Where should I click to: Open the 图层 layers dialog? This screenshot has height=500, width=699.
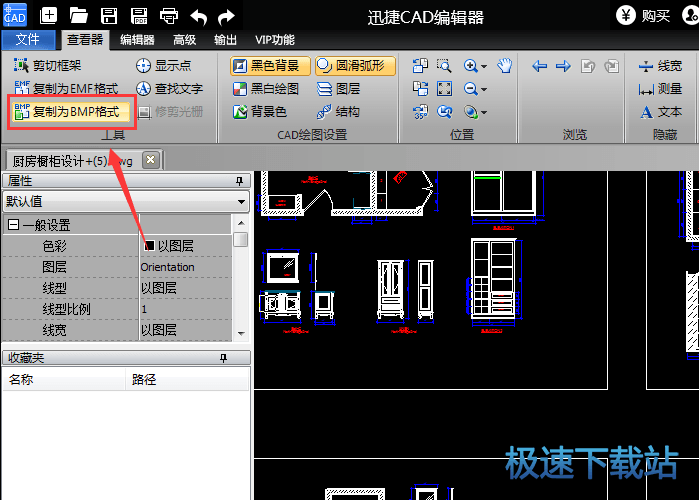point(338,88)
